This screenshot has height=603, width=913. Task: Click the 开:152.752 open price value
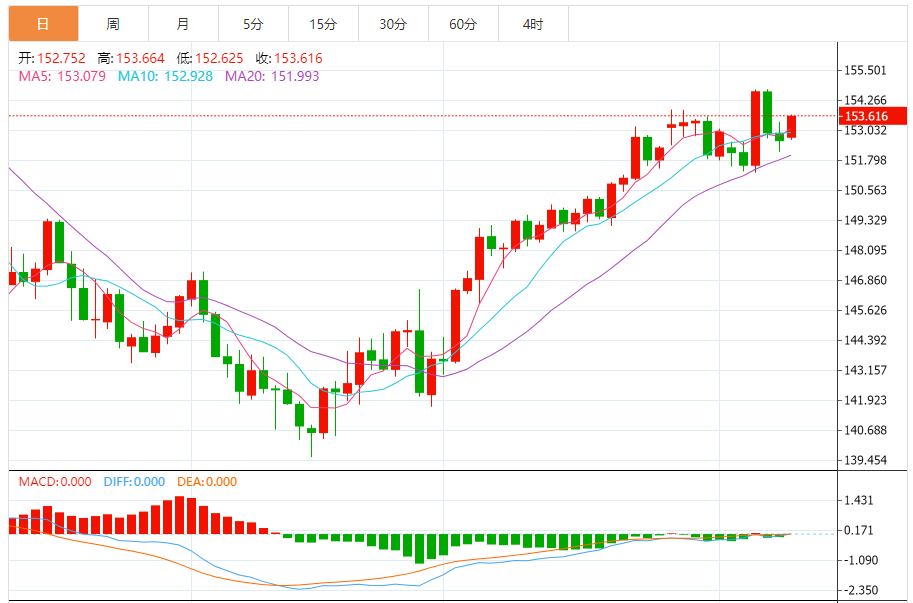pos(52,58)
